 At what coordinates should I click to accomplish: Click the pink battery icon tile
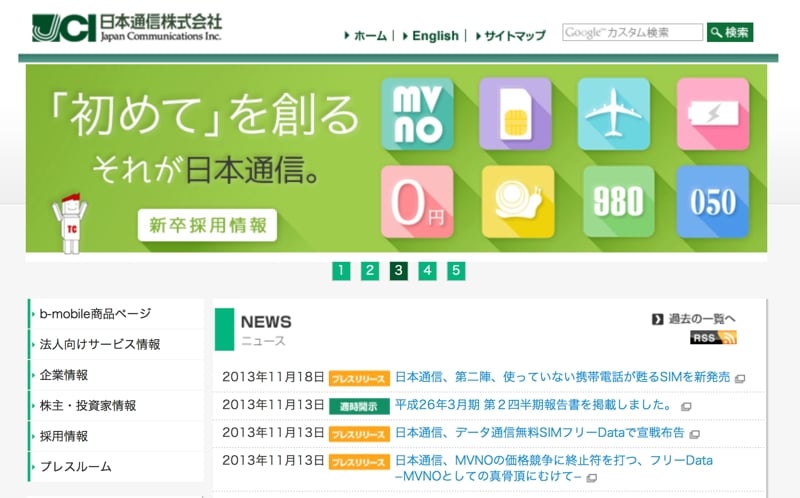click(x=712, y=114)
